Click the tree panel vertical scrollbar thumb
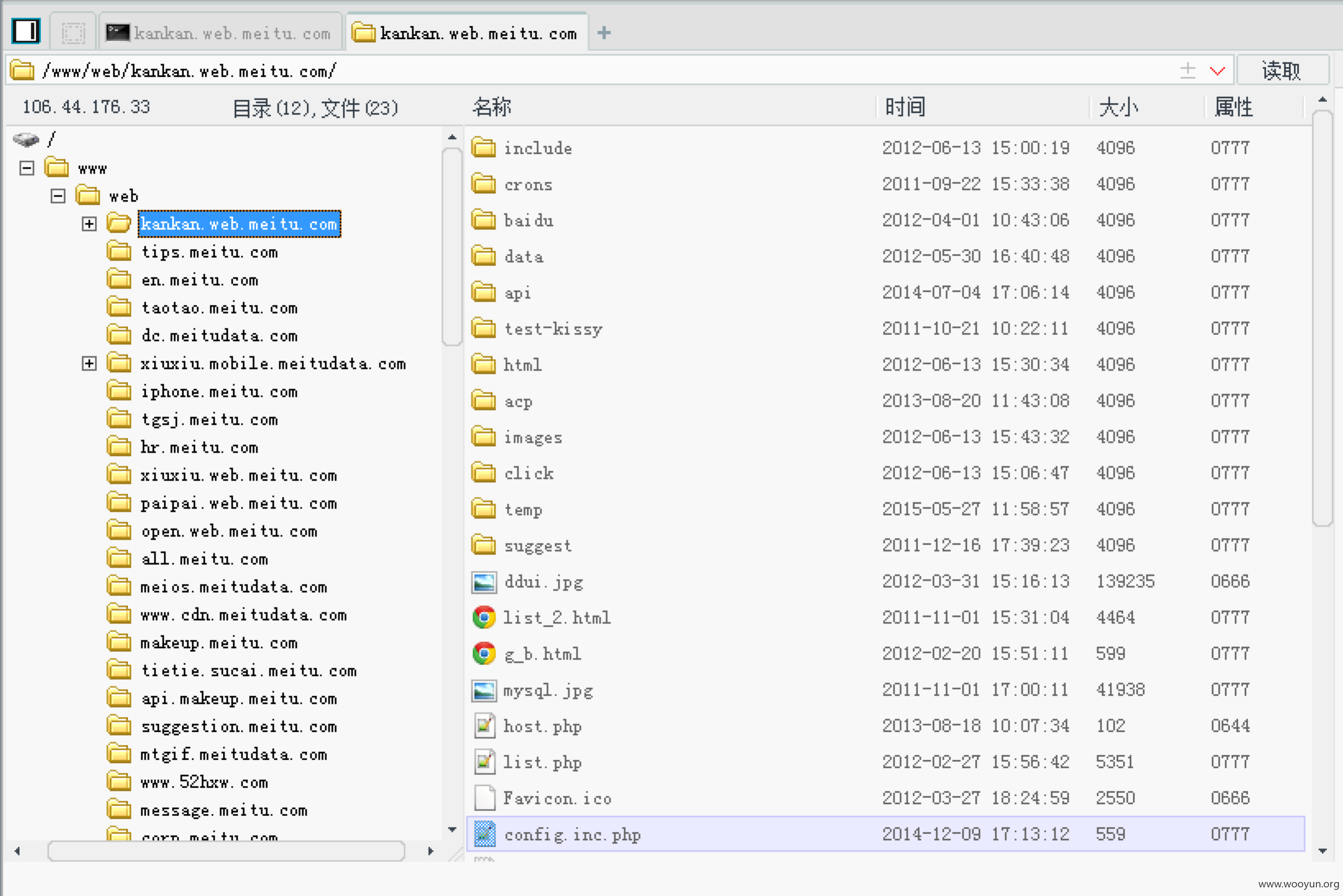1343x896 pixels. 451,247
